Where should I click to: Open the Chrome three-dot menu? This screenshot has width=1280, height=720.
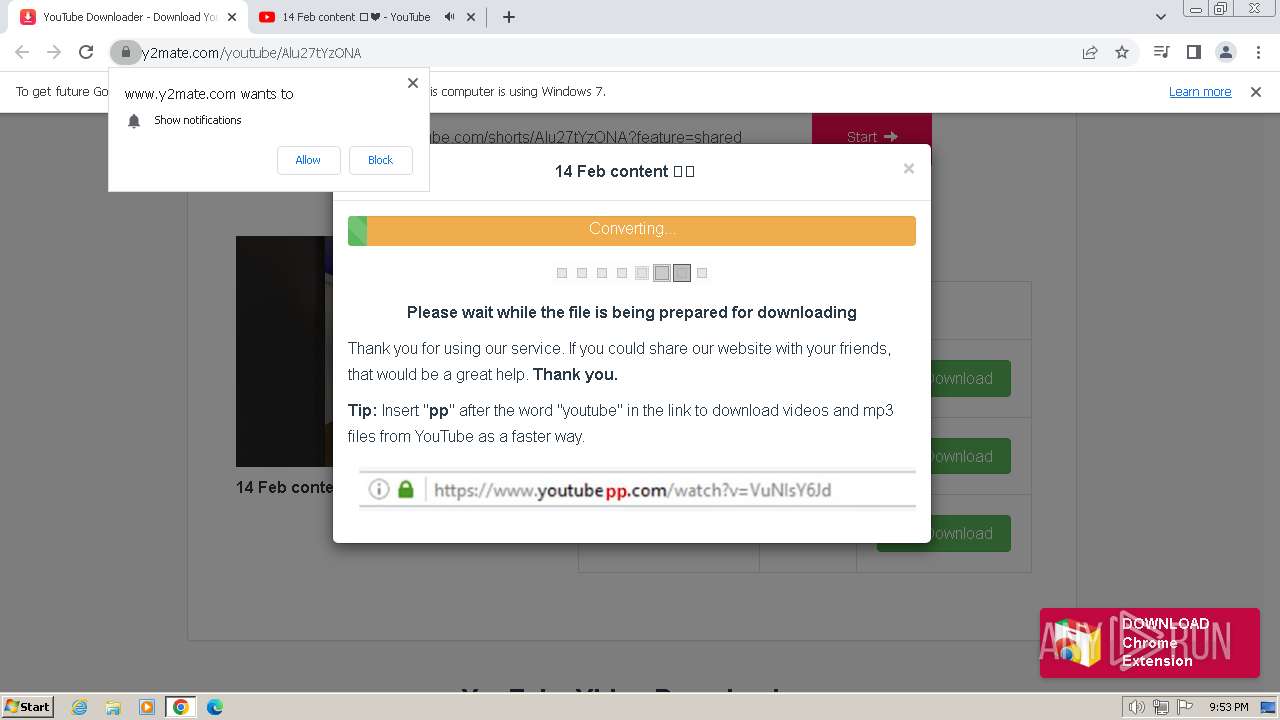[x=1258, y=52]
